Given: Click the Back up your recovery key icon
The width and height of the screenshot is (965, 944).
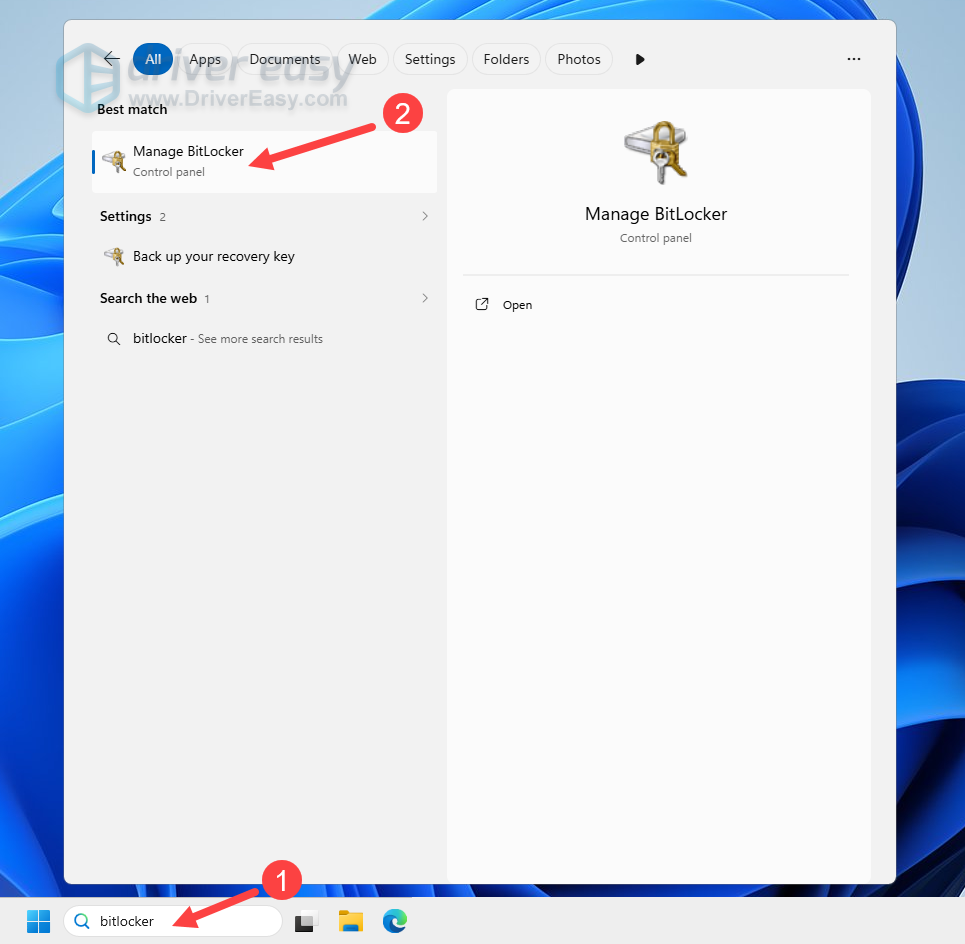Looking at the screenshot, I should point(114,256).
